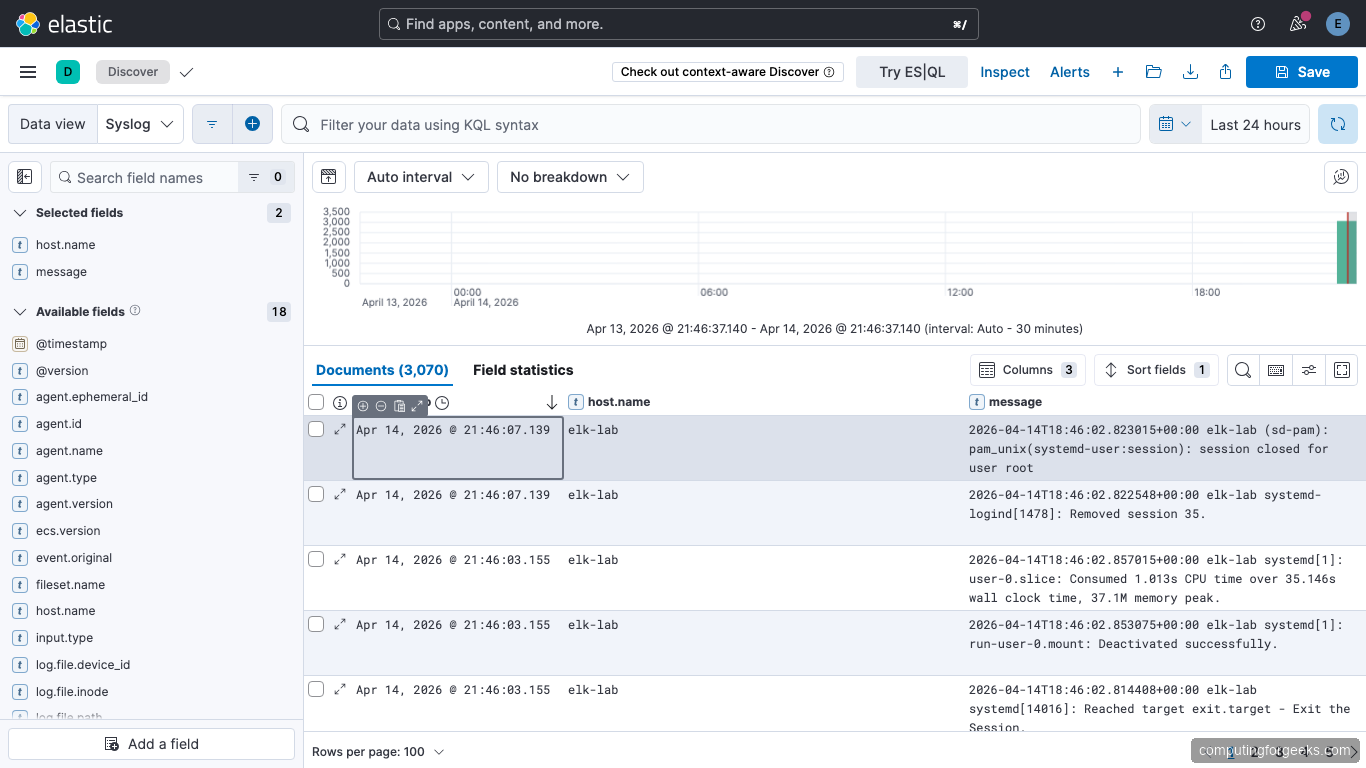Open the No breakdown dropdown
The height and width of the screenshot is (768, 1366).
pos(570,176)
